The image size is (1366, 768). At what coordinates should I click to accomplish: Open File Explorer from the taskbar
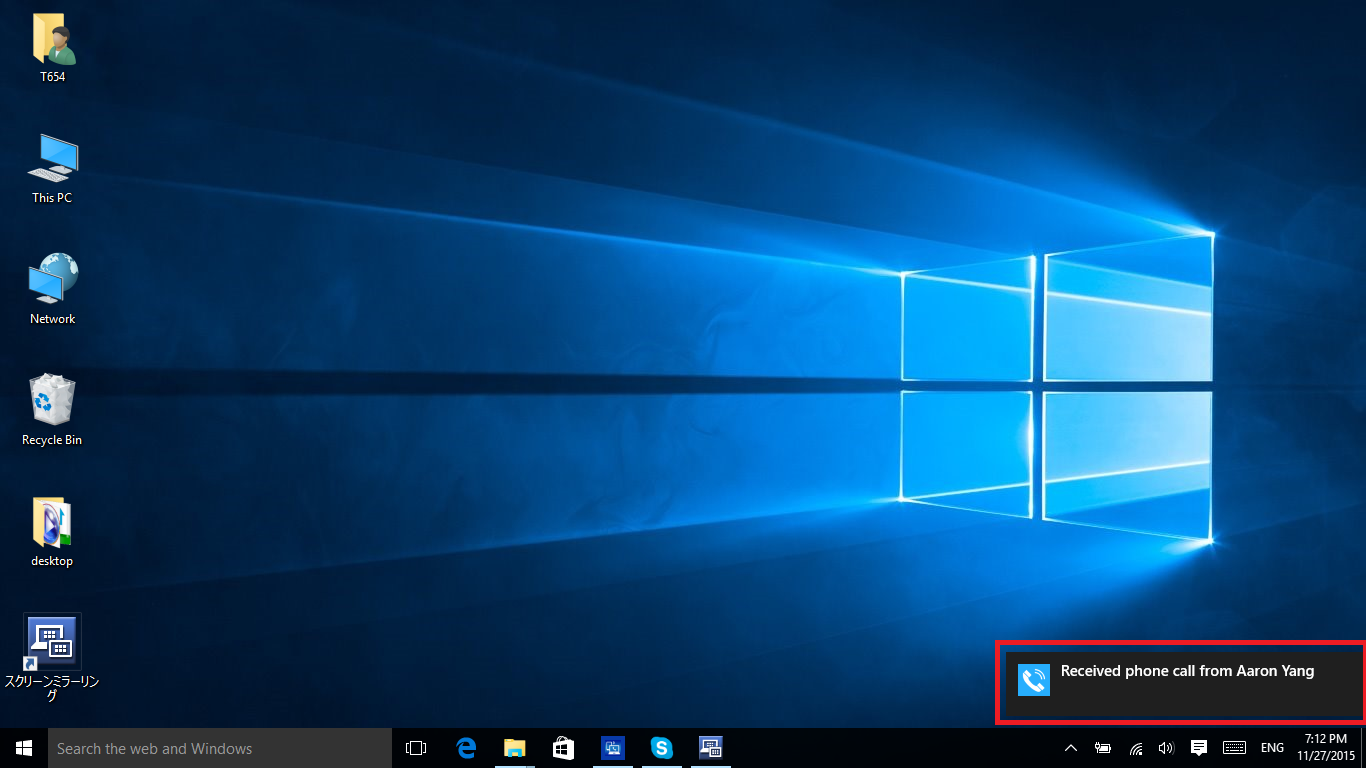[x=515, y=748]
